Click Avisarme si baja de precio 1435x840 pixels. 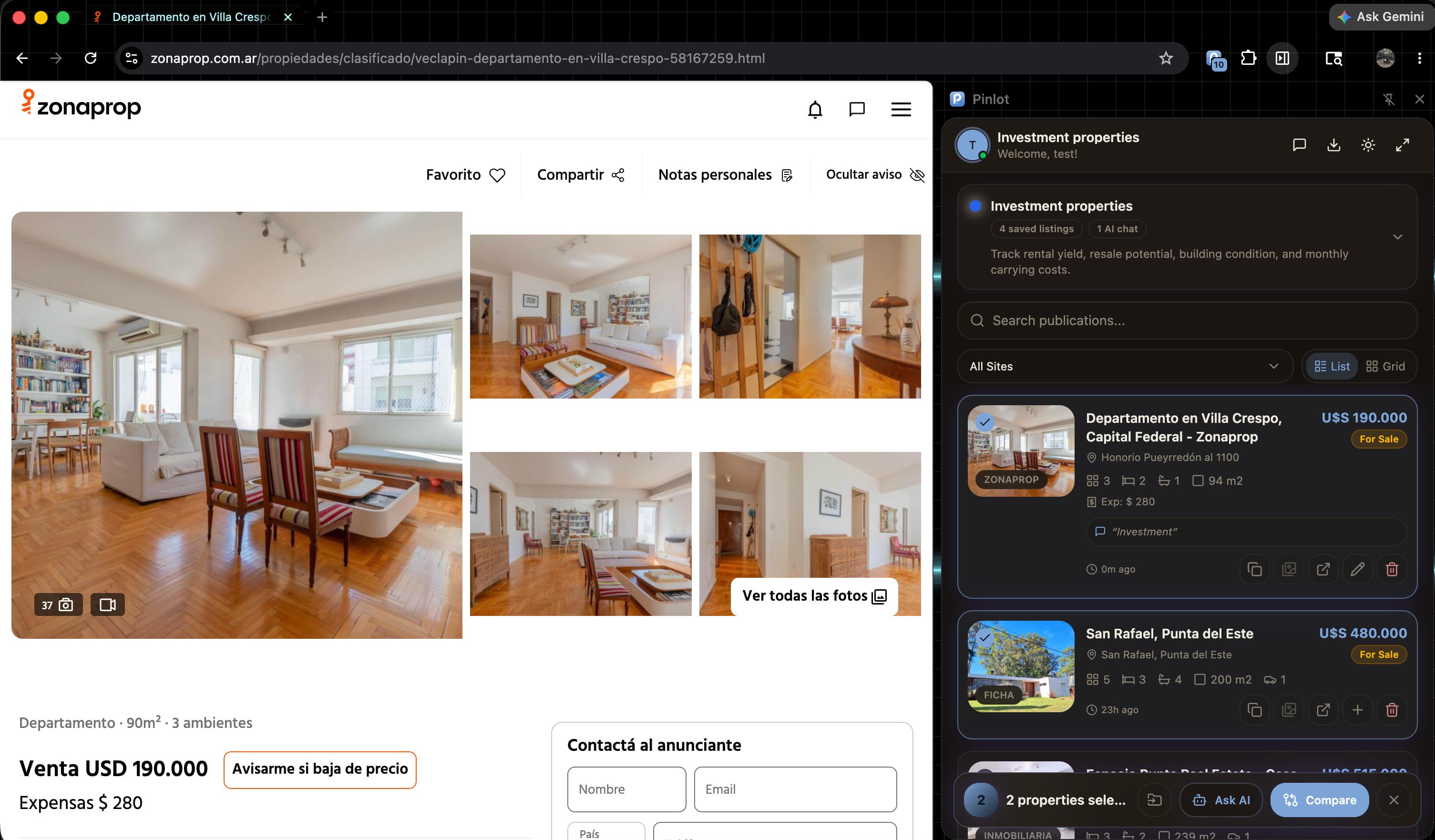click(320, 769)
